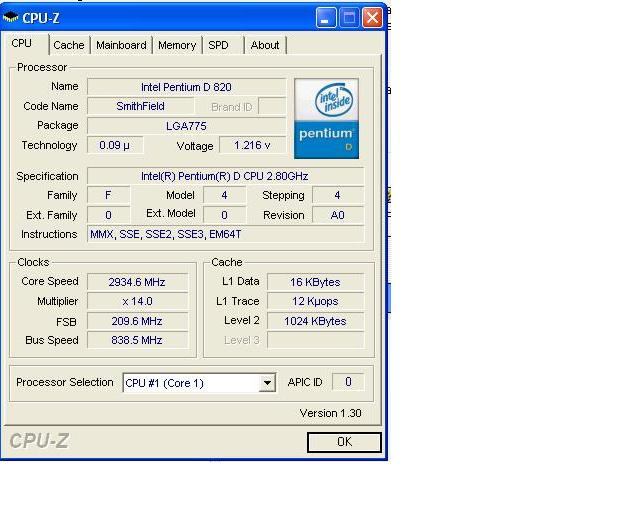Click the Version 1.30 text
This screenshot has width=640, height=512.
[330, 413]
